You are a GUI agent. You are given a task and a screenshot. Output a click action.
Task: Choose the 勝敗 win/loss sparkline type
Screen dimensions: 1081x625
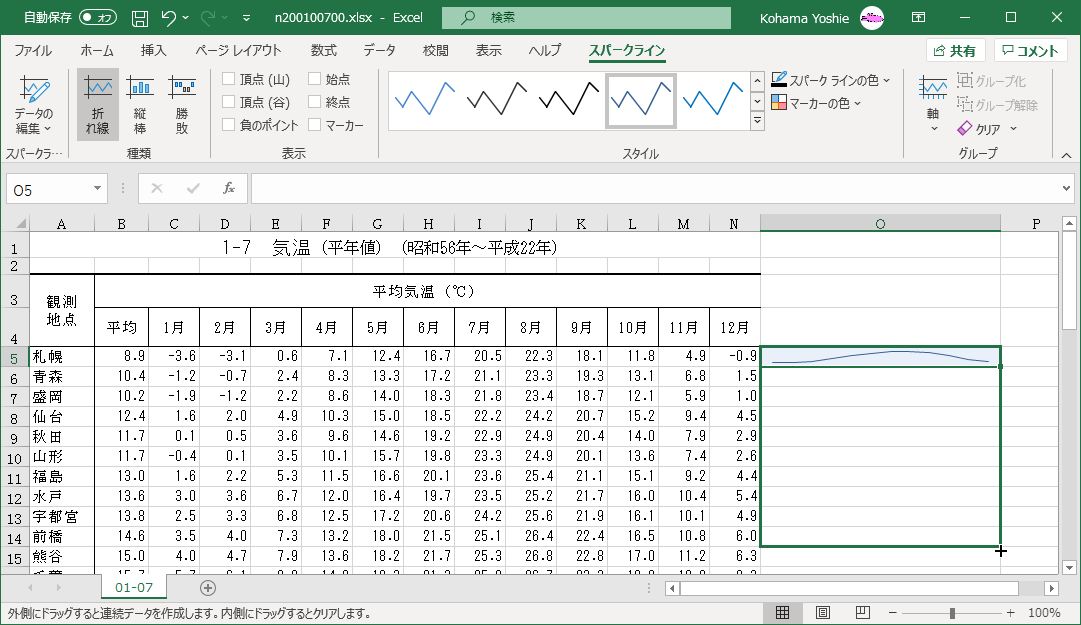pyautogui.click(x=182, y=104)
